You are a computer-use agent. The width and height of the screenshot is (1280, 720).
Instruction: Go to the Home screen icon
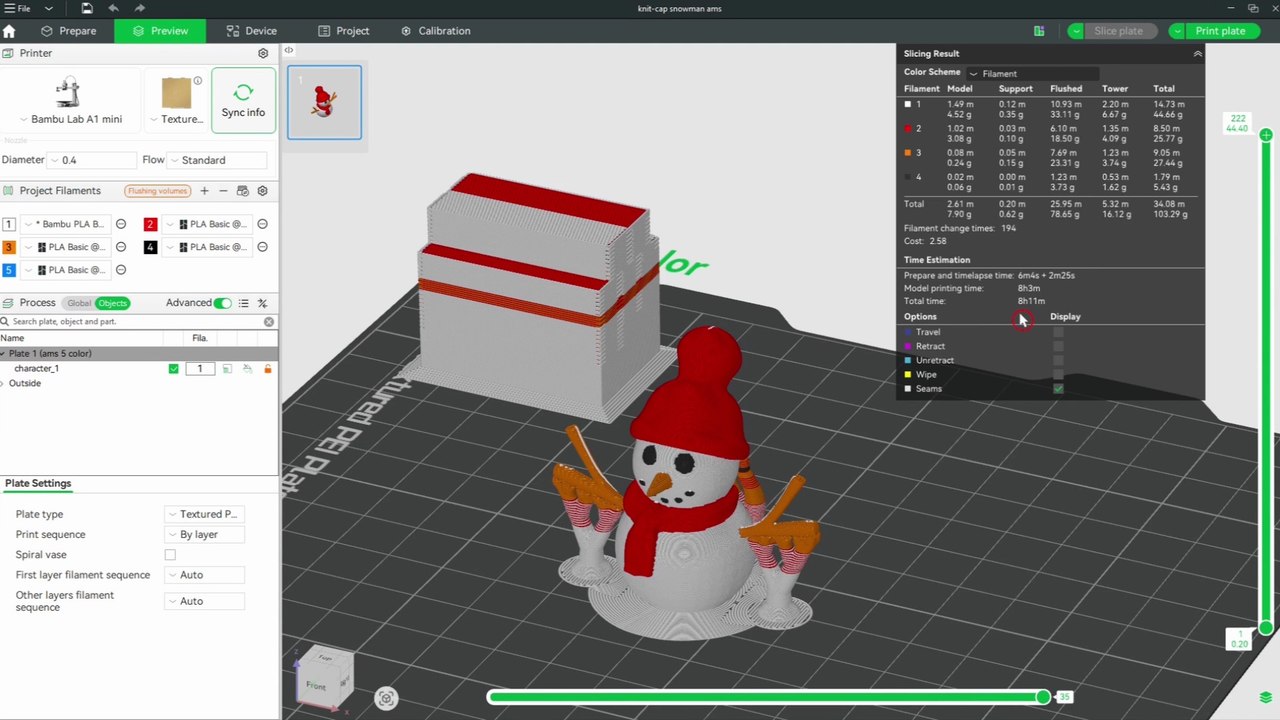coord(9,31)
